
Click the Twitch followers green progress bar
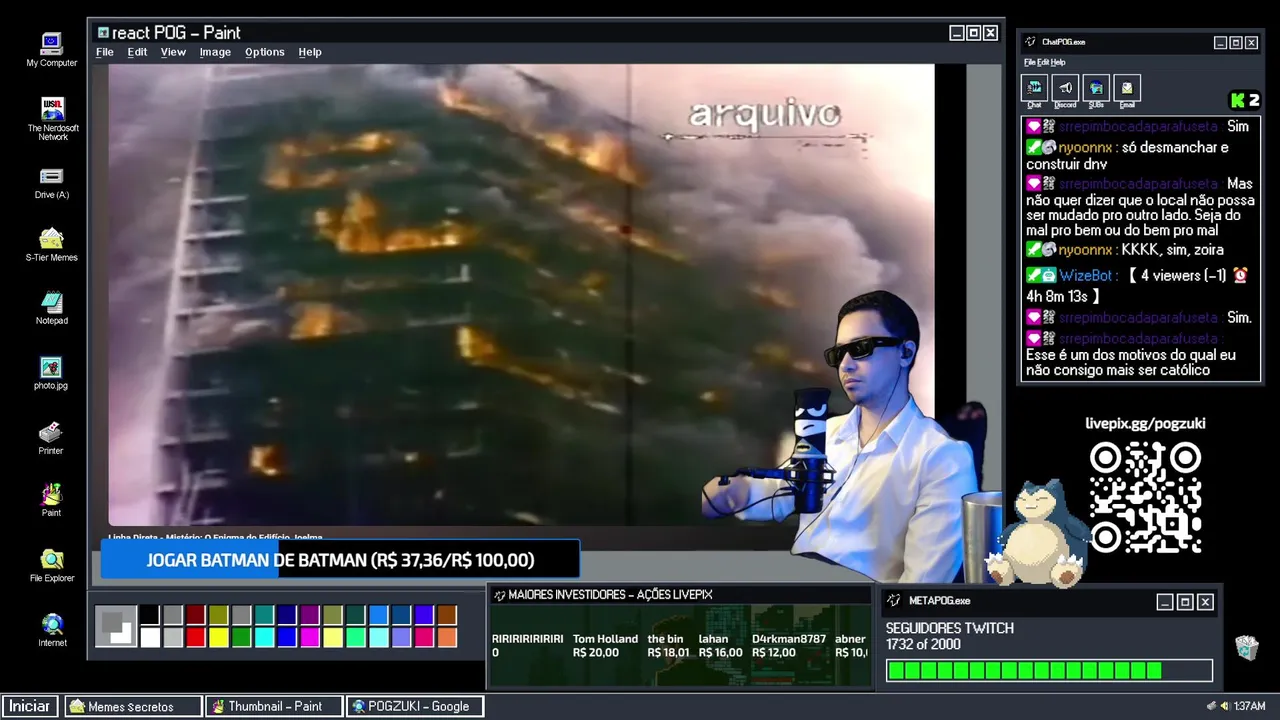click(1049, 671)
